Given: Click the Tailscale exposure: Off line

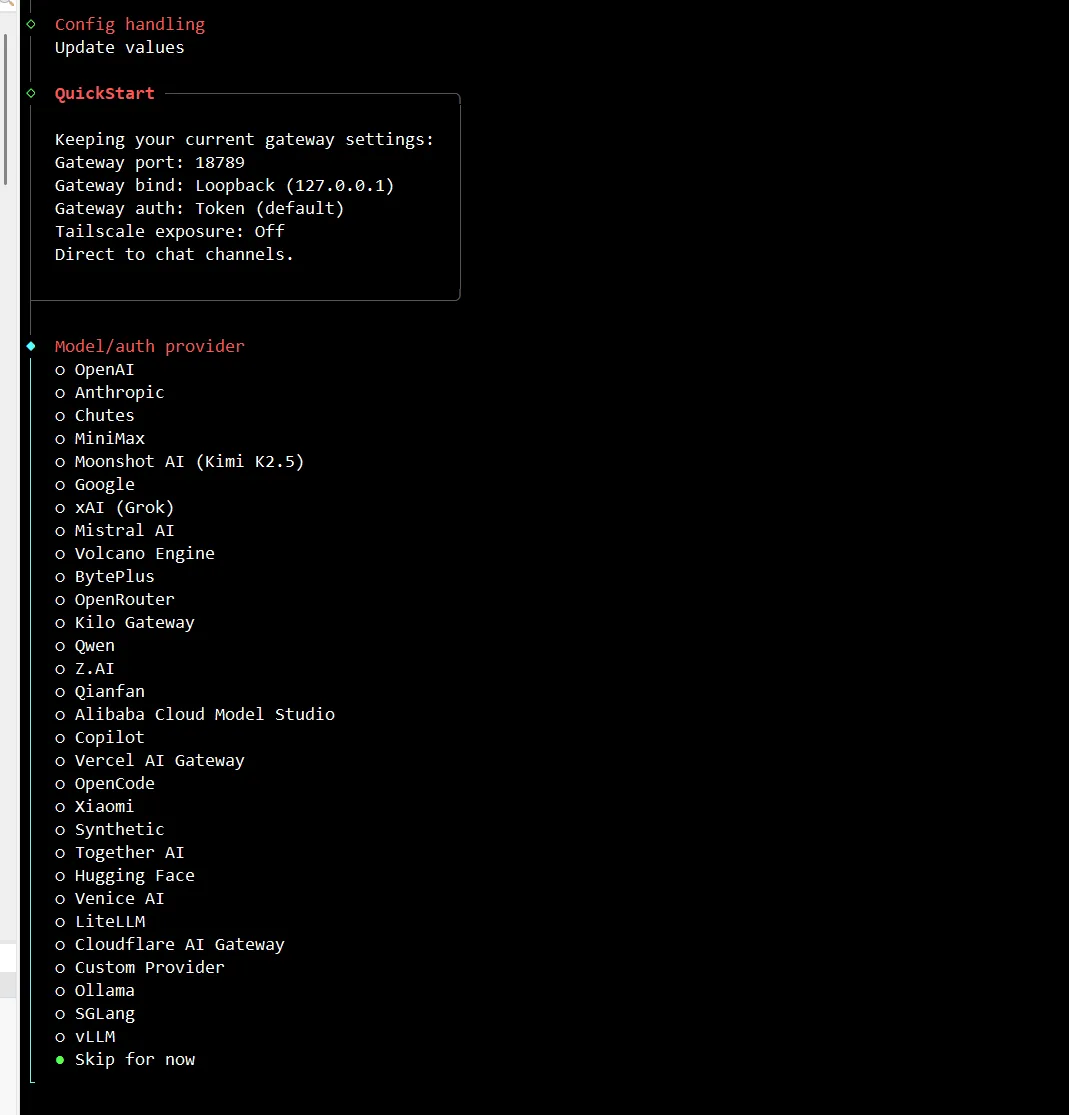Looking at the screenshot, I should [169, 232].
